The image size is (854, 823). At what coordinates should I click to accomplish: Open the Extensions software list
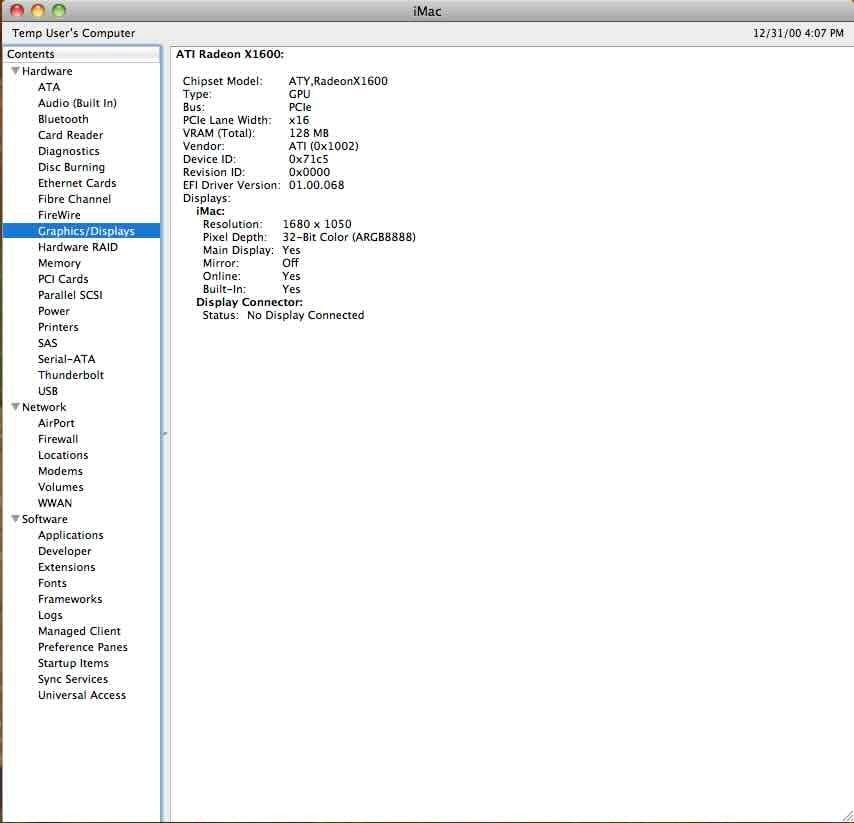[x=66, y=567]
